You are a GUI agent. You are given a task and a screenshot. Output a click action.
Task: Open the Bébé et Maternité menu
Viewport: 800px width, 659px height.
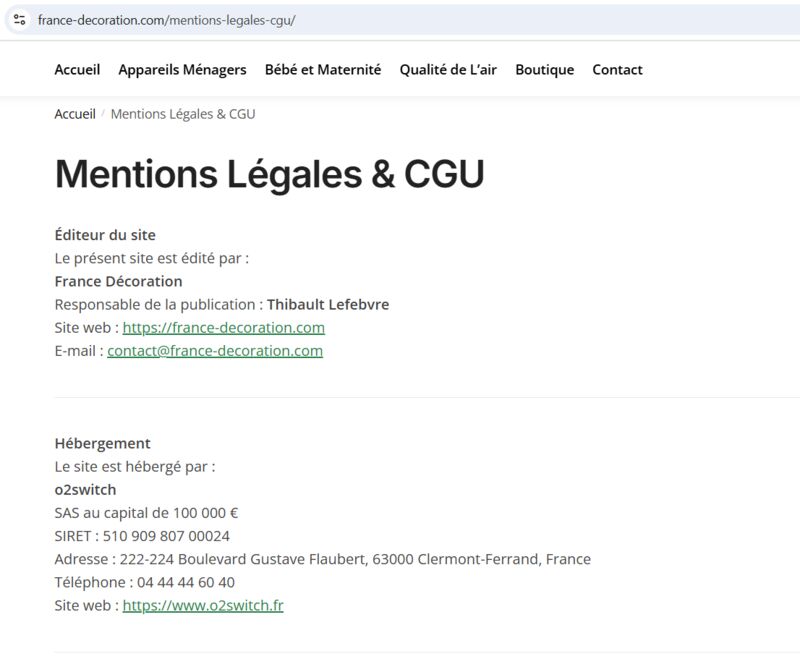tap(323, 70)
